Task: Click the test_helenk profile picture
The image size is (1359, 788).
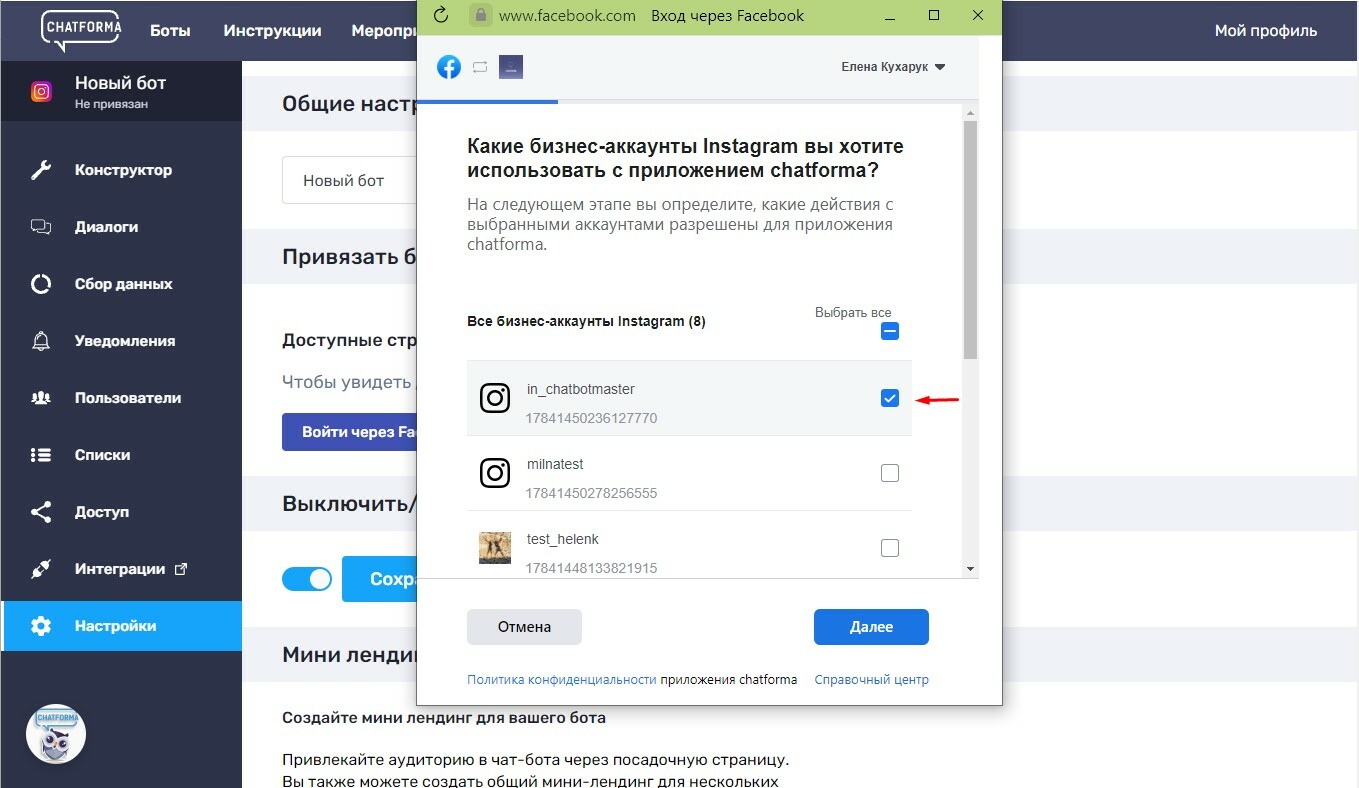Action: click(x=495, y=548)
